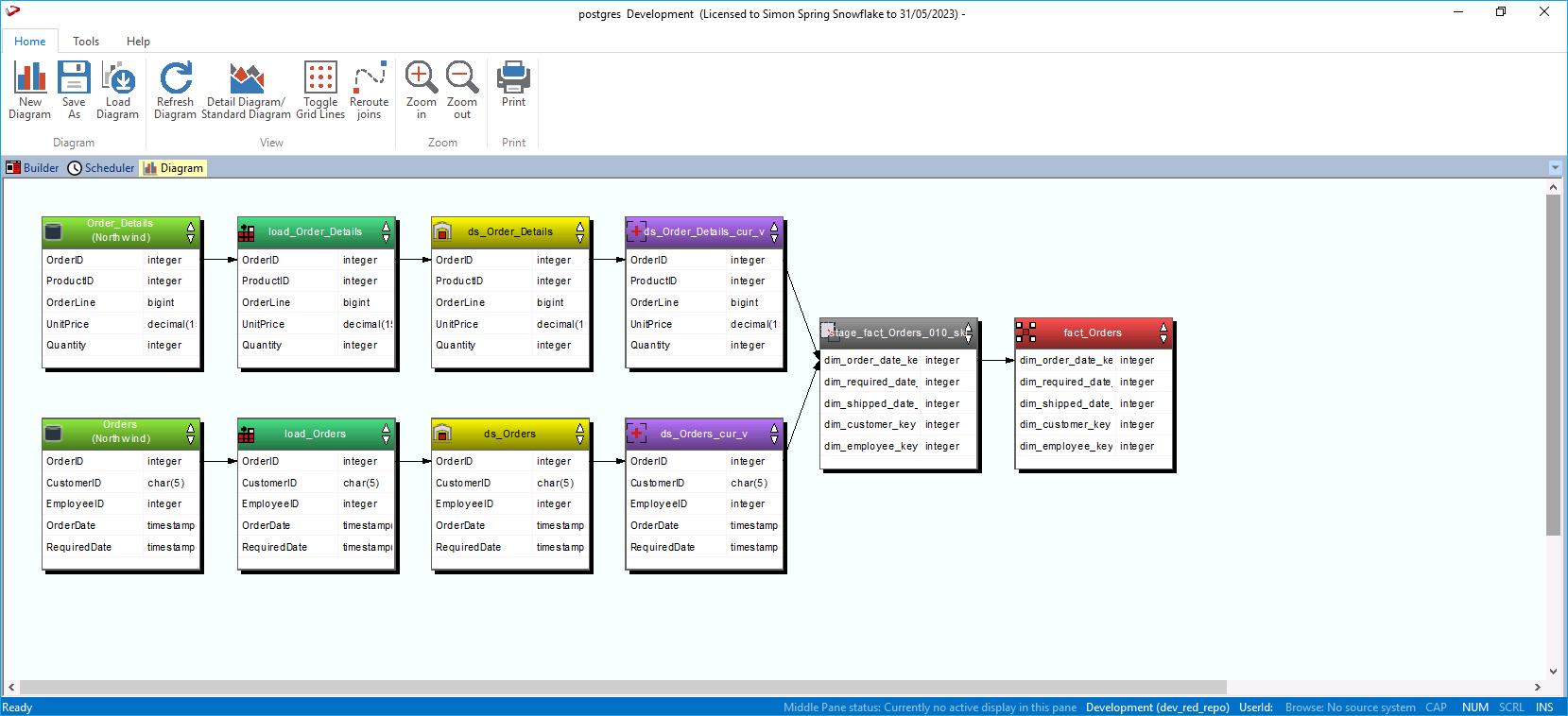Click the Development (dev_red_repo) status bar entry
This screenshot has width=1568, height=716.
point(1158,707)
